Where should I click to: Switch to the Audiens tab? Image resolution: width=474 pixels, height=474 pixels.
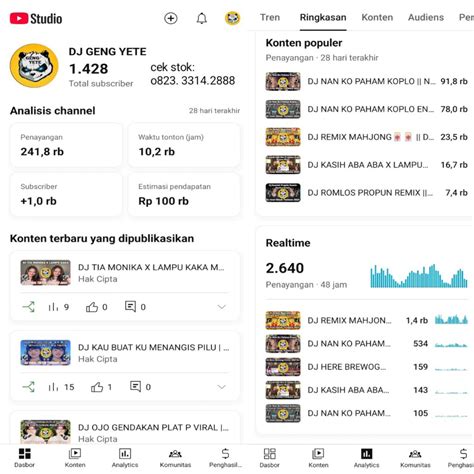[x=426, y=17]
